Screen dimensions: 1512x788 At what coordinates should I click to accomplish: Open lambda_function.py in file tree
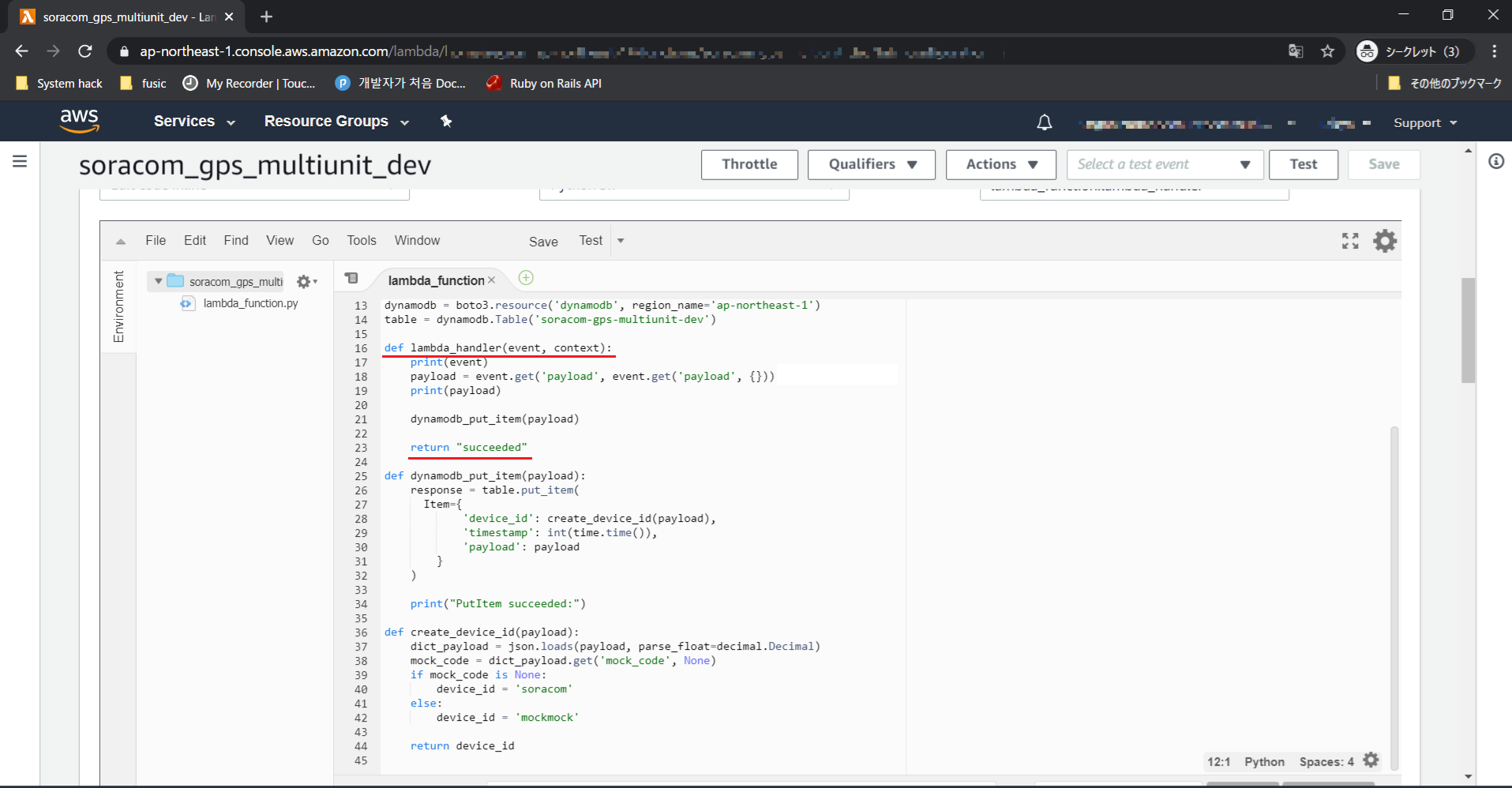coord(250,303)
